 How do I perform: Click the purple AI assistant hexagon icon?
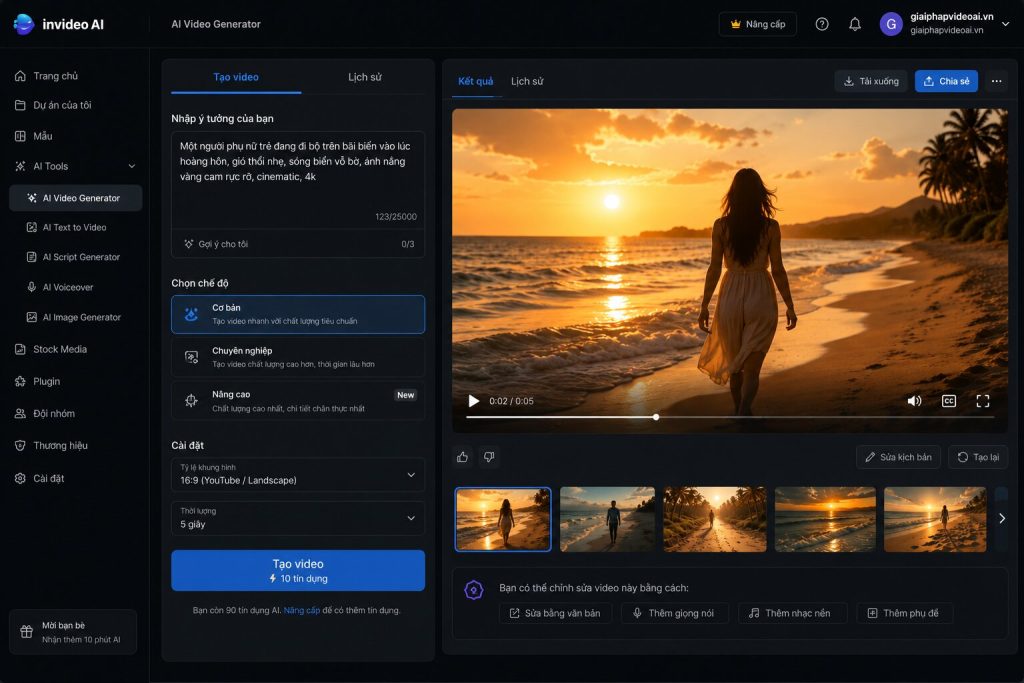click(x=473, y=590)
